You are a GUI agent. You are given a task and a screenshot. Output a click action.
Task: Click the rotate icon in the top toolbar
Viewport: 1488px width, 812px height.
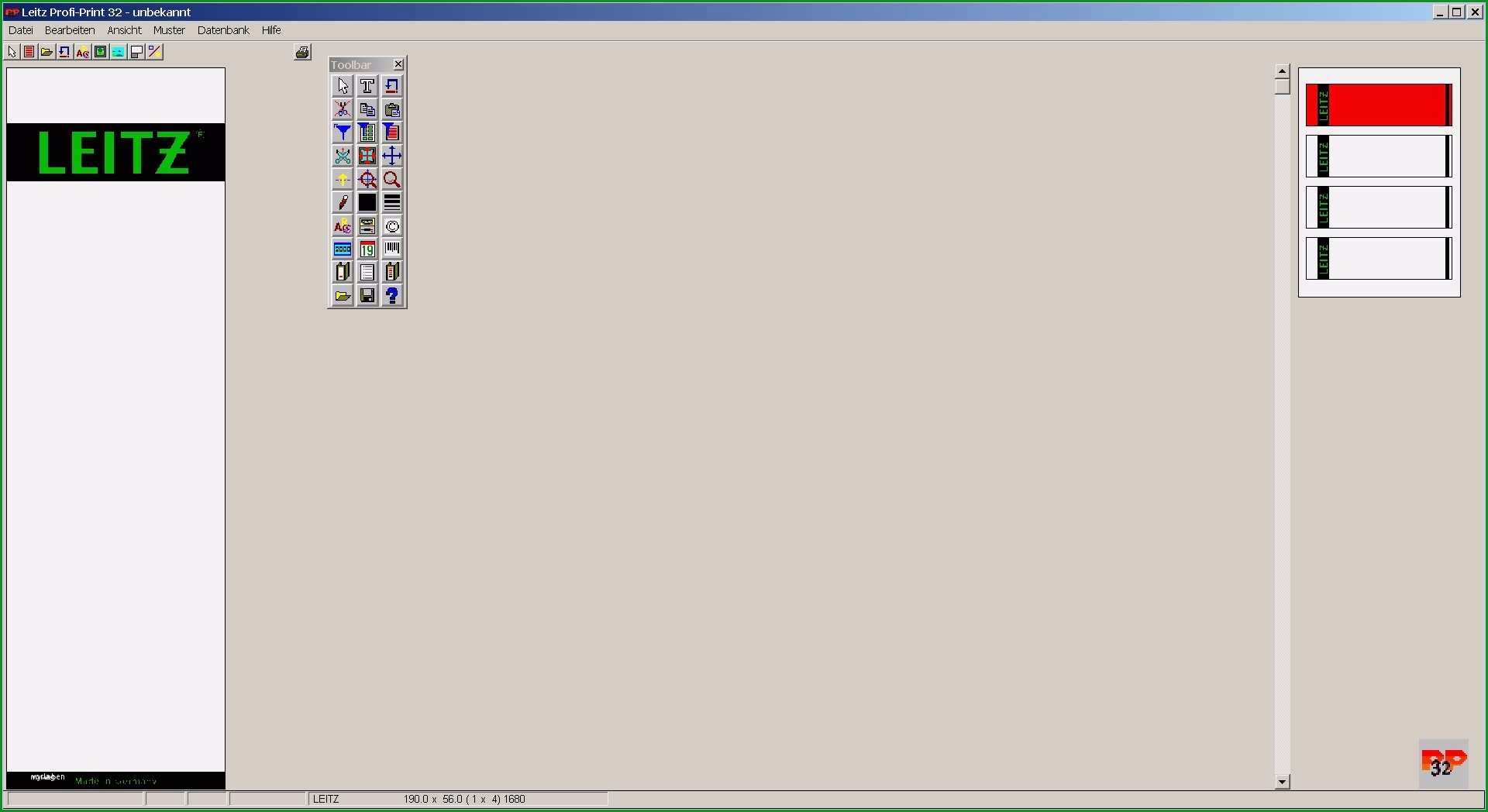click(x=65, y=52)
